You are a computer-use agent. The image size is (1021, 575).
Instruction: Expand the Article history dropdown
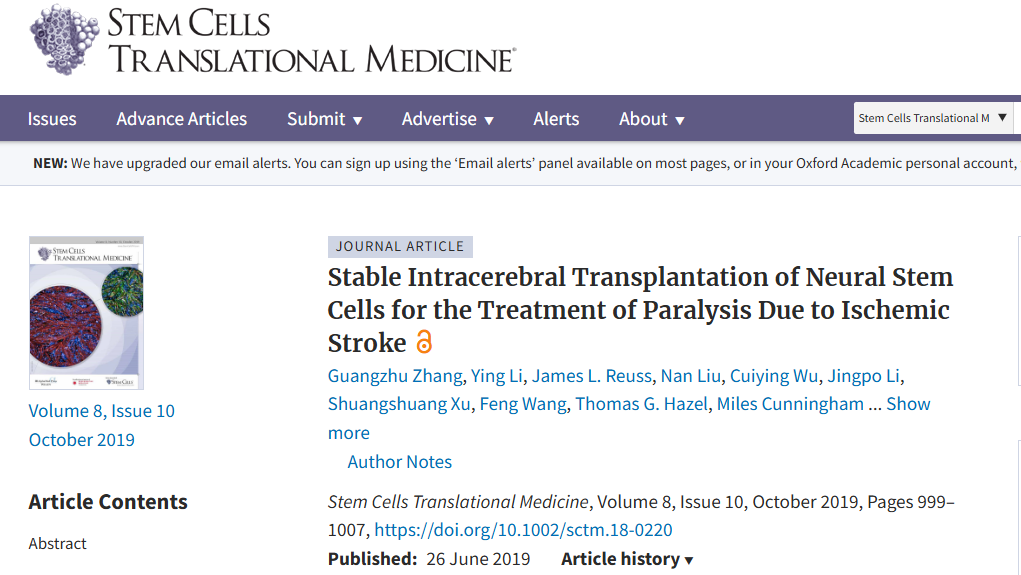[x=627, y=559]
